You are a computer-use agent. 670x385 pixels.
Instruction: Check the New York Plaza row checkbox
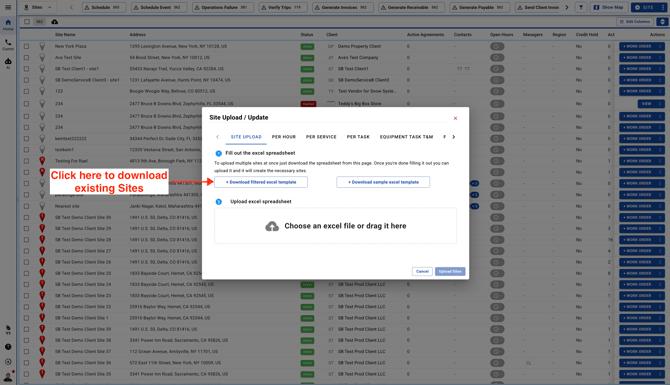coord(26,46)
